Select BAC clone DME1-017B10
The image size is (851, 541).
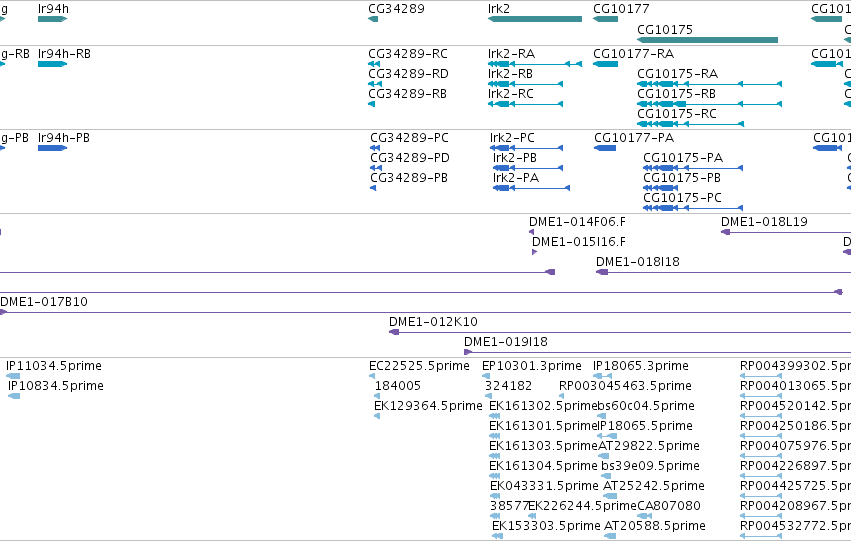[43, 302]
